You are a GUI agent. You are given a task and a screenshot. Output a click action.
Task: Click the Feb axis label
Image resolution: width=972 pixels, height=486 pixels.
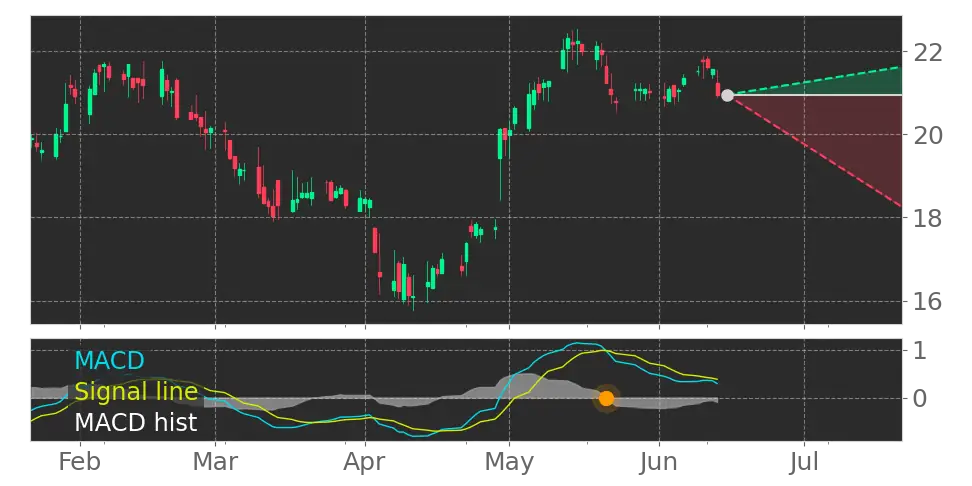(x=80, y=462)
